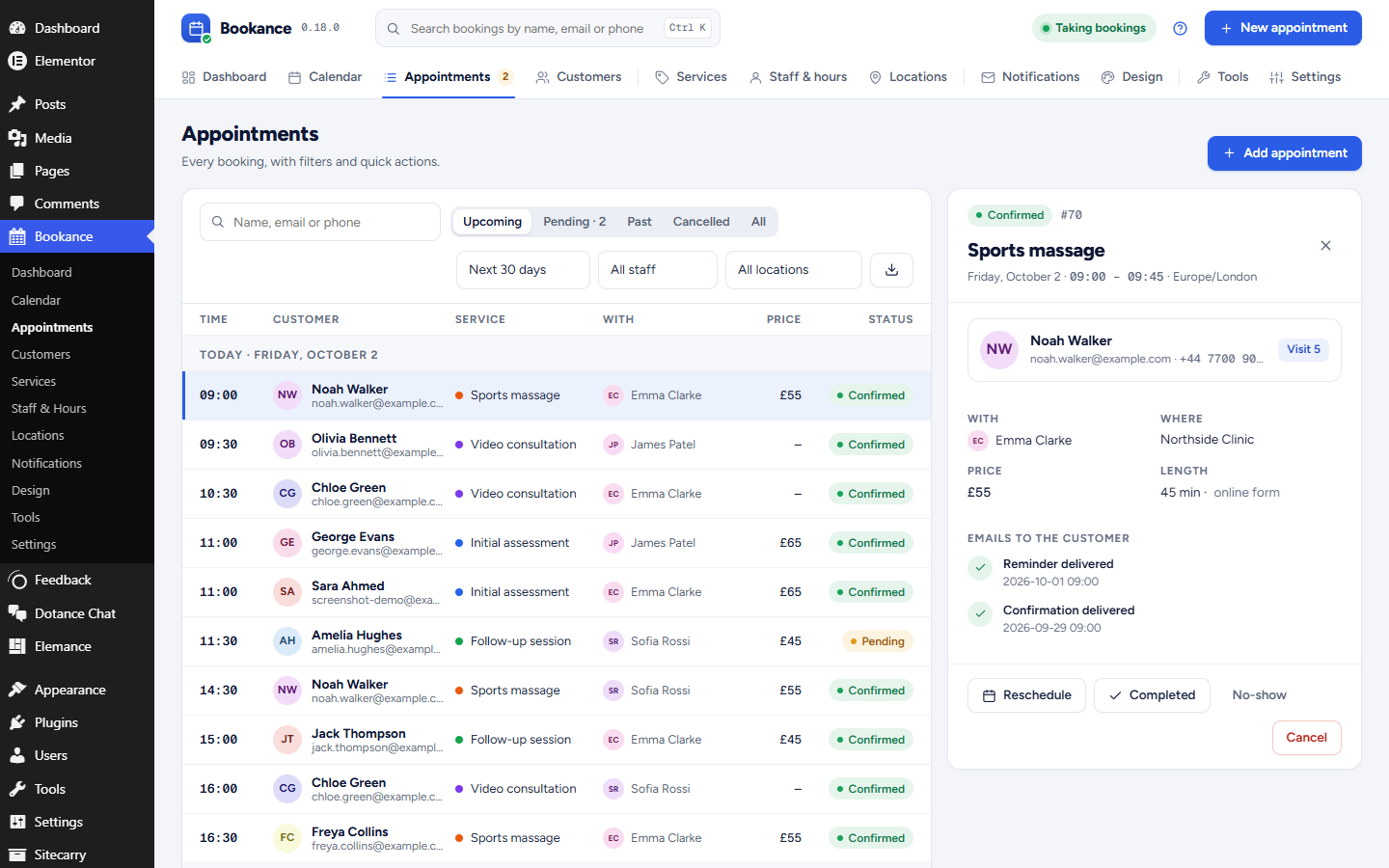Open the Customers tab

[x=579, y=77]
